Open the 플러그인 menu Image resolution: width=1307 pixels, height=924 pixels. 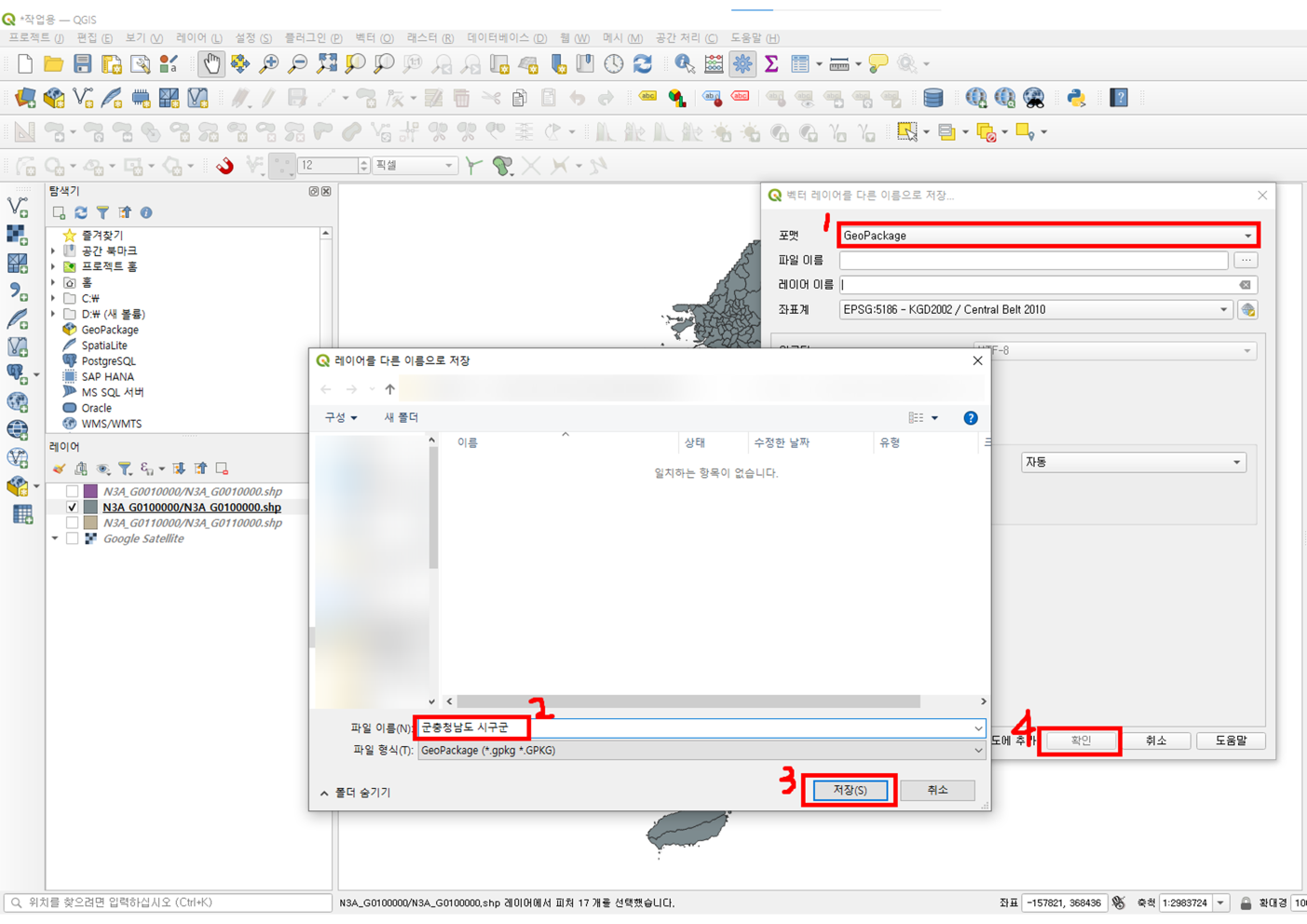313,38
